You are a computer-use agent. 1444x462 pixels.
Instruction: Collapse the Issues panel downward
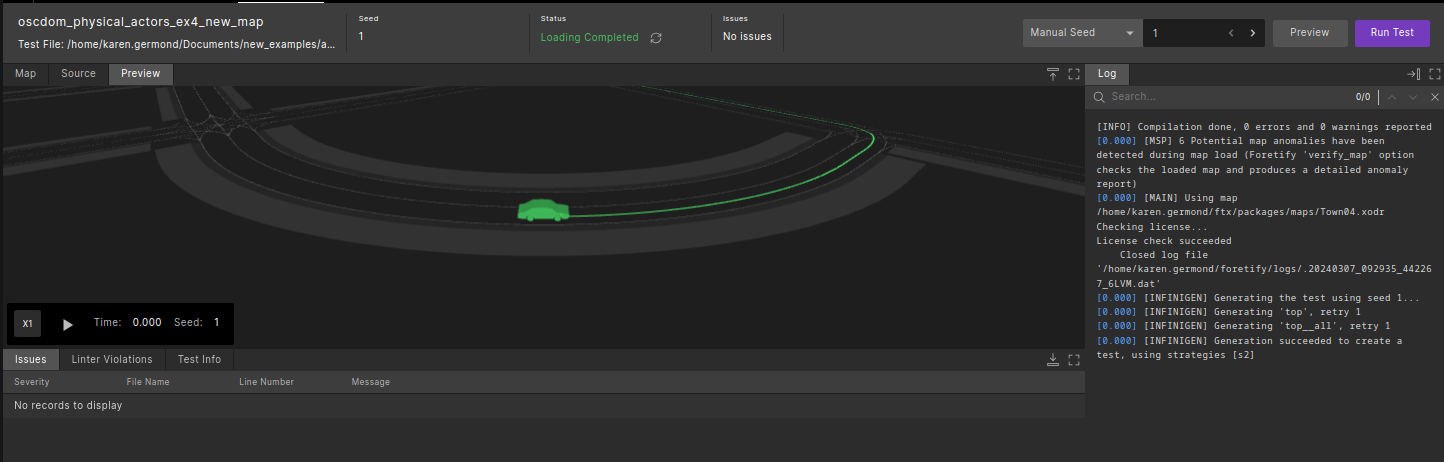[x=1053, y=360]
